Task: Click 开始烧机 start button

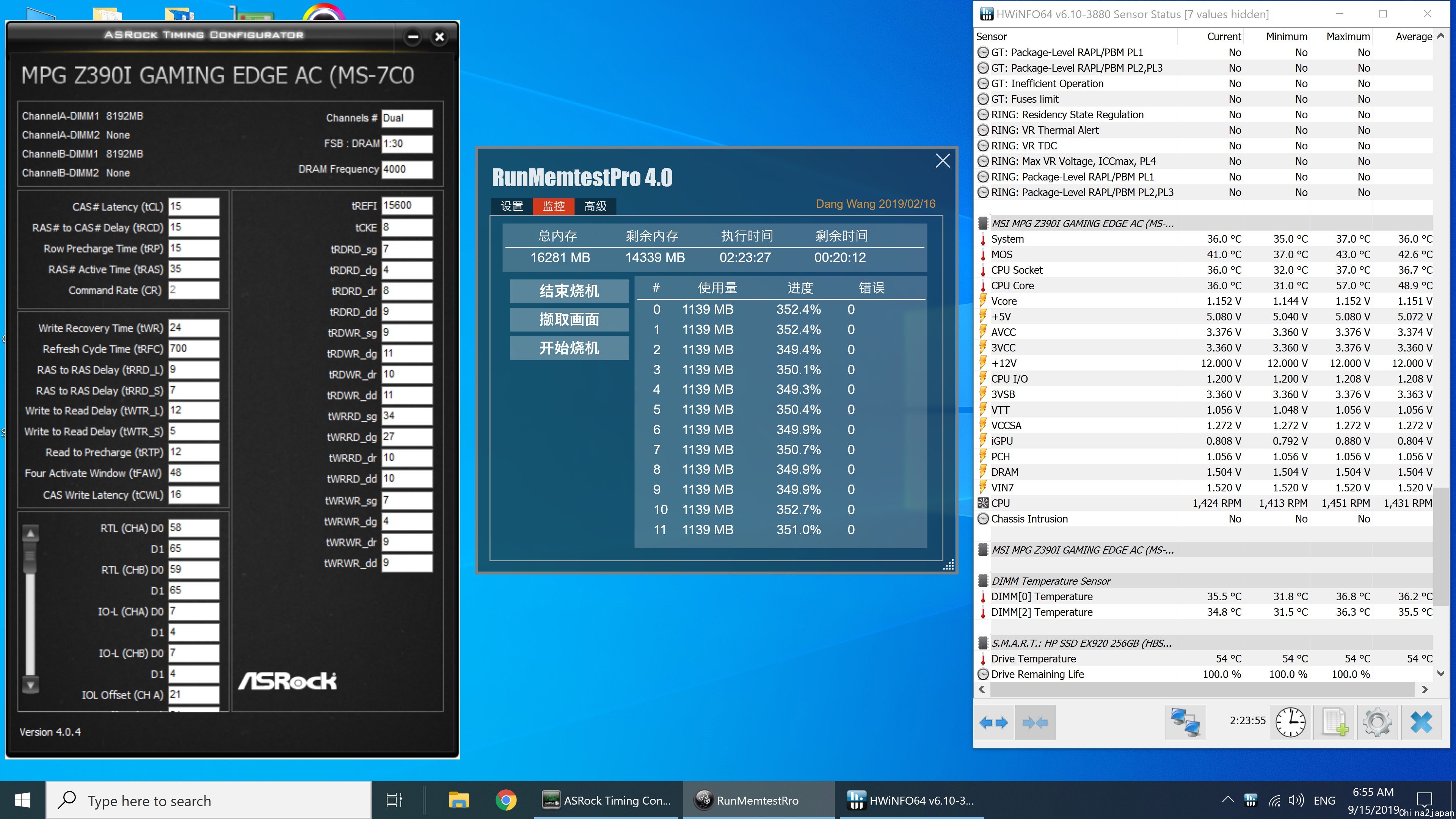Action: (569, 348)
